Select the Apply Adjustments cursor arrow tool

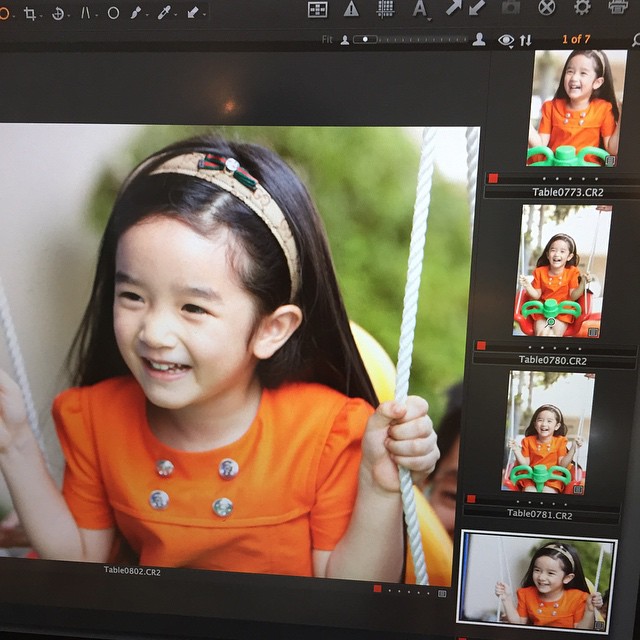192,12
